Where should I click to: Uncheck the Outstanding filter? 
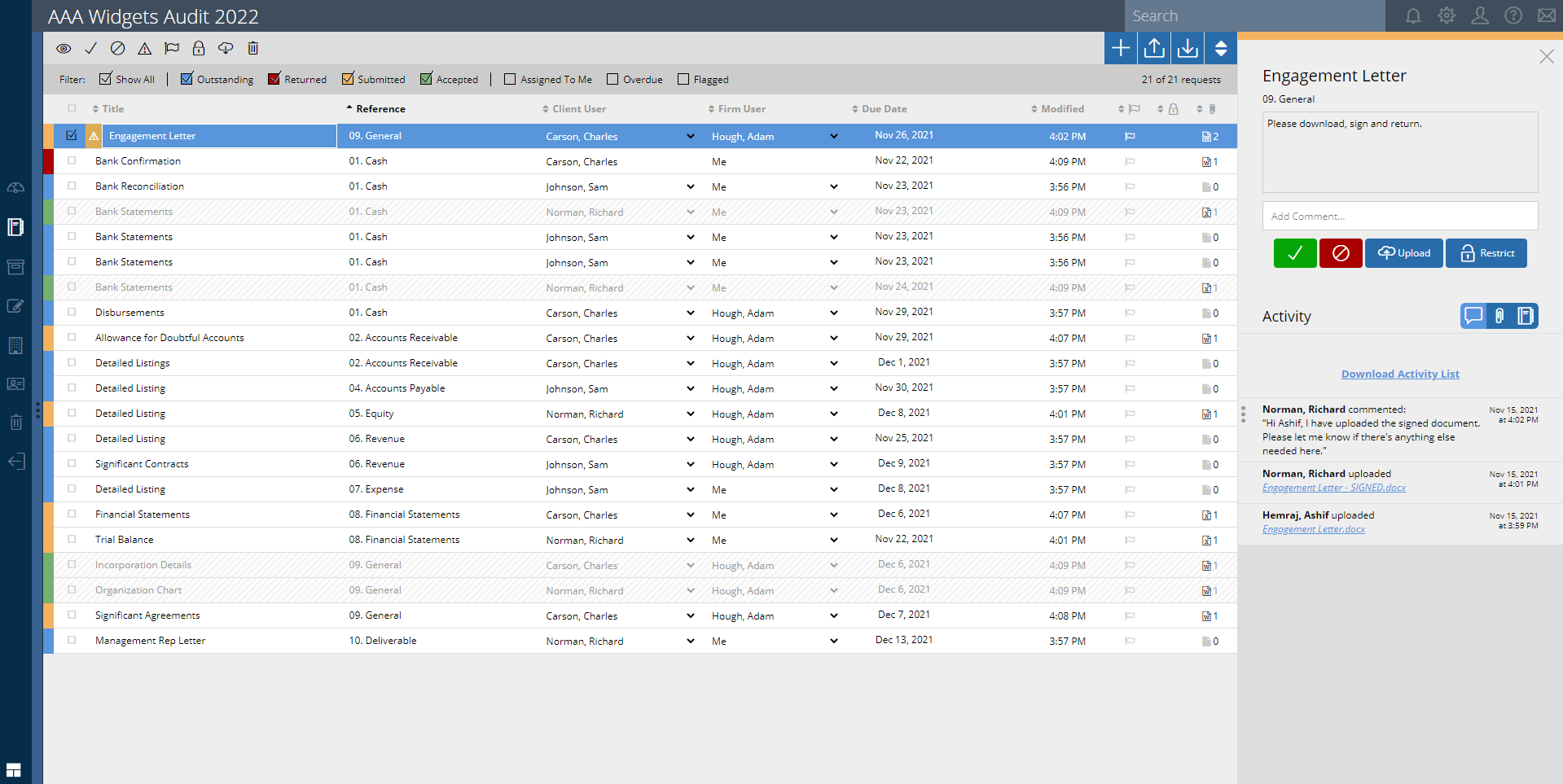pyautogui.click(x=187, y=78)
